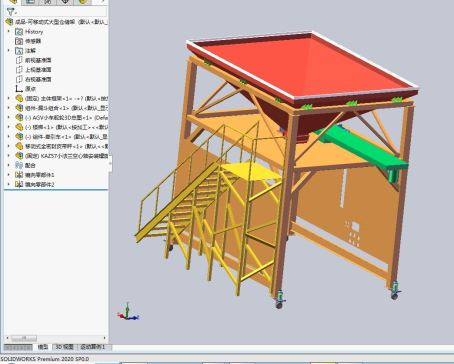Viewport: 454px width, 364px height.
Task: Click the feature tree scrollbar right arrow
Action: (x=104, y=338)
